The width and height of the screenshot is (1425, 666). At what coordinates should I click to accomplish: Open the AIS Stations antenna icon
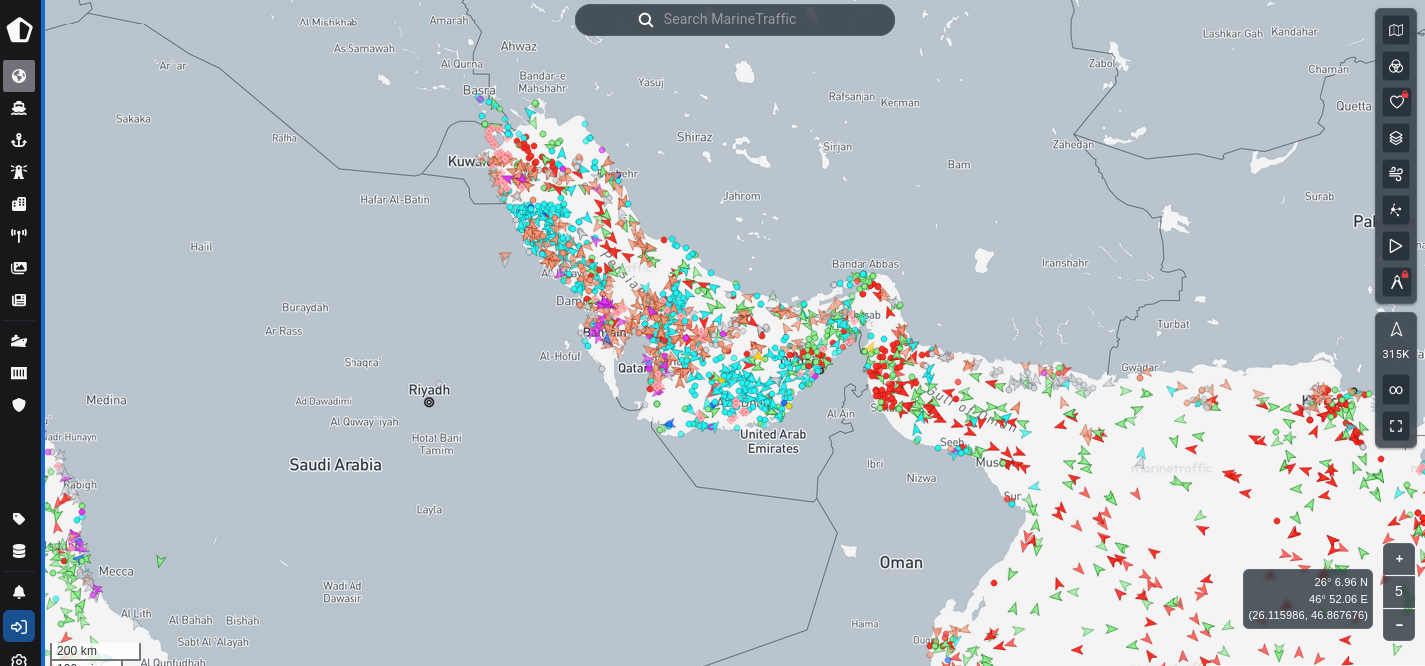(19, 236)
